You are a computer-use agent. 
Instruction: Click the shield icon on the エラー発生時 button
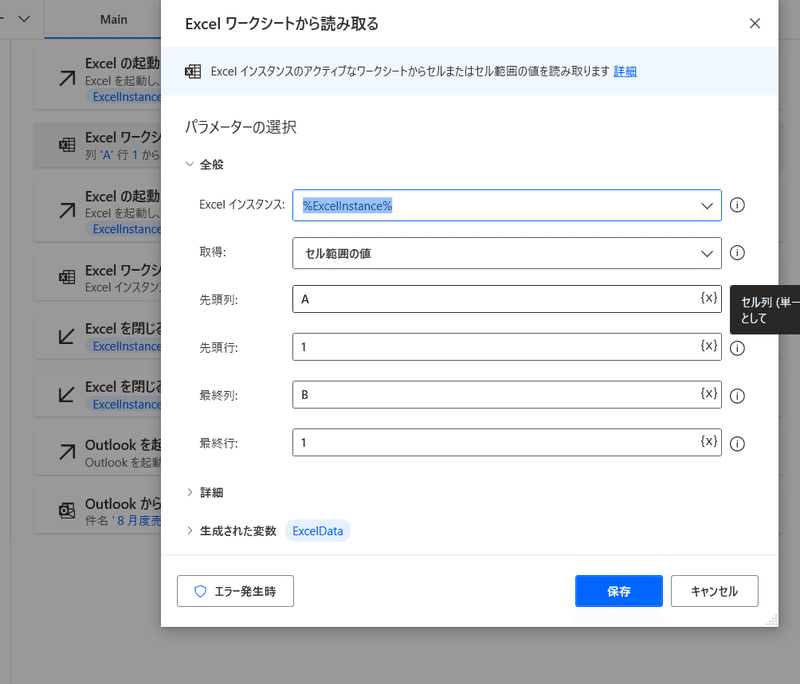(201, 591)
